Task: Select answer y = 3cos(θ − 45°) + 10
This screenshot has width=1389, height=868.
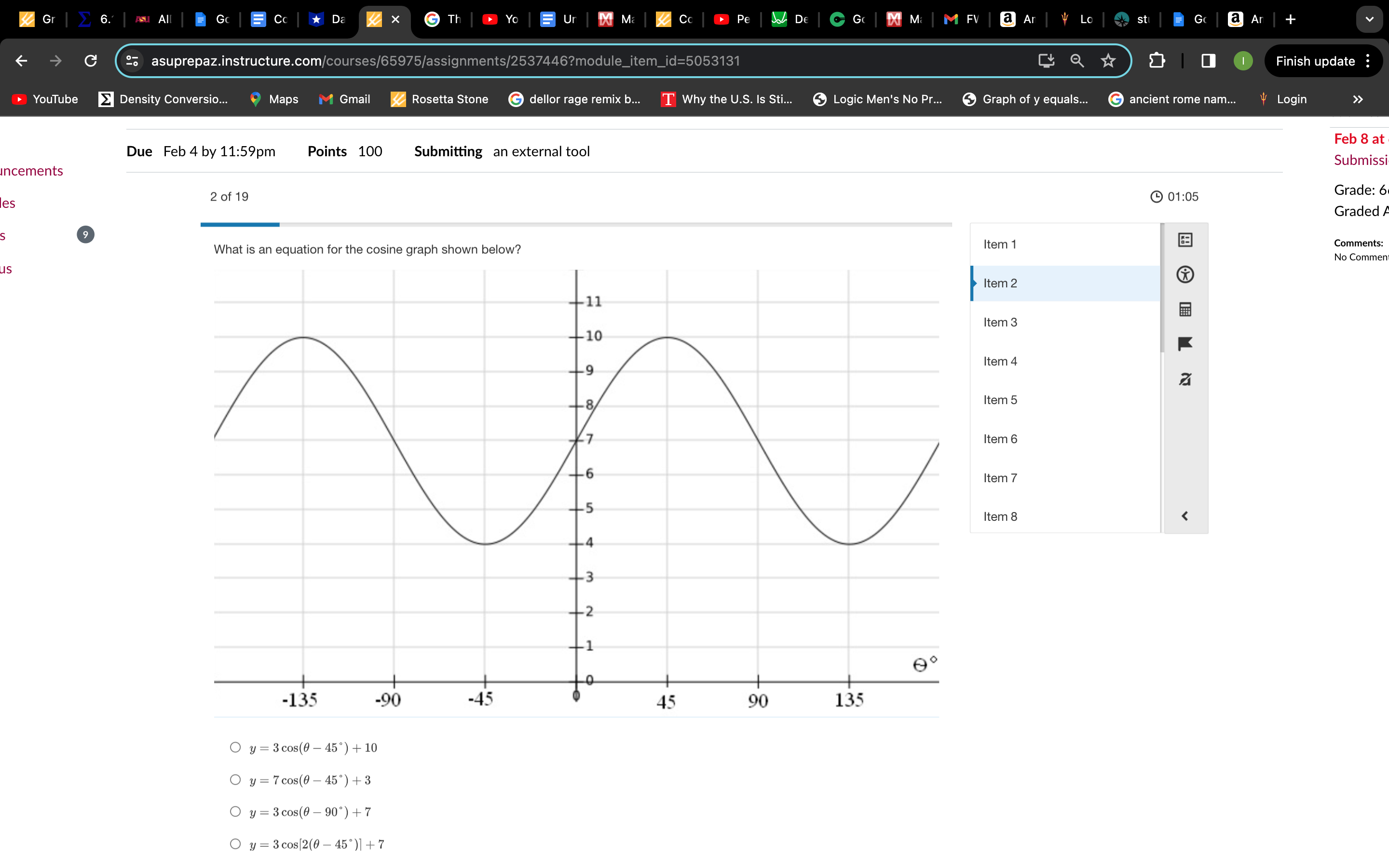Action: pyautogui.click(x=235, y=747)
